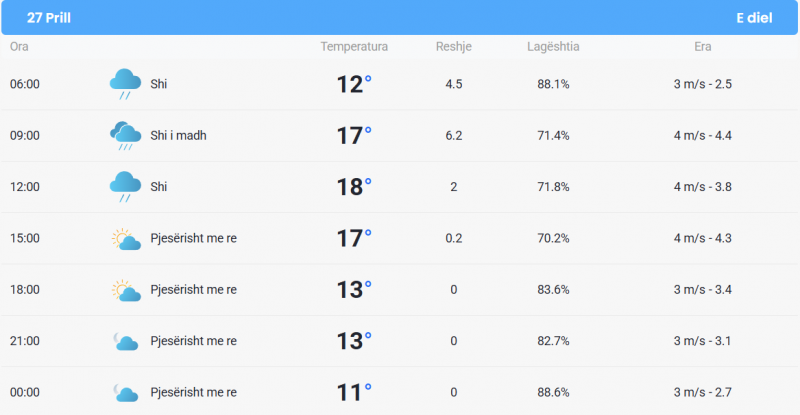
Task: Click the sun and cloud icon at 18:00
Action: 126,290
